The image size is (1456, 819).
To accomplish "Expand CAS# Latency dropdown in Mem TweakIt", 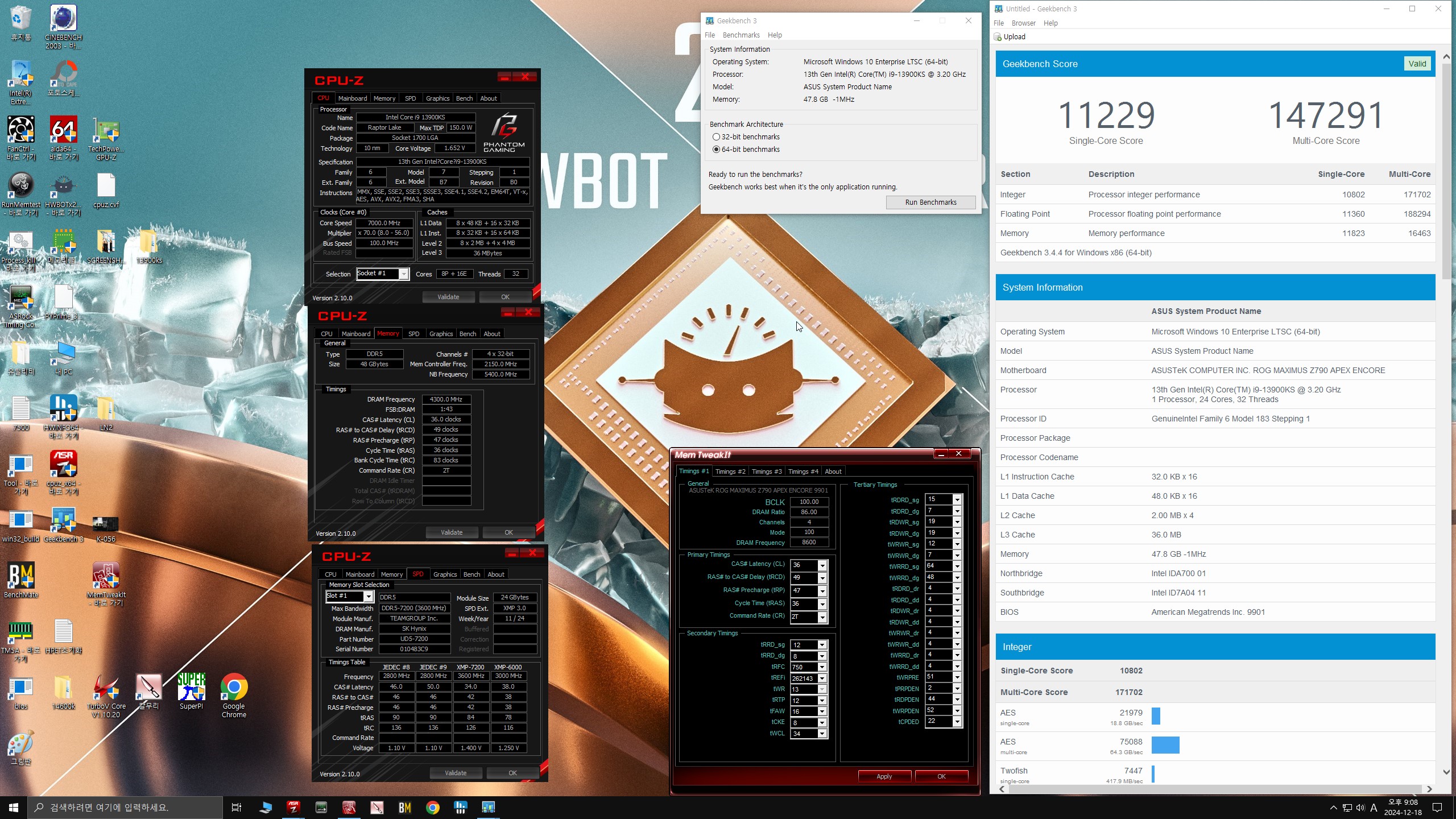I will coord(822,565).
